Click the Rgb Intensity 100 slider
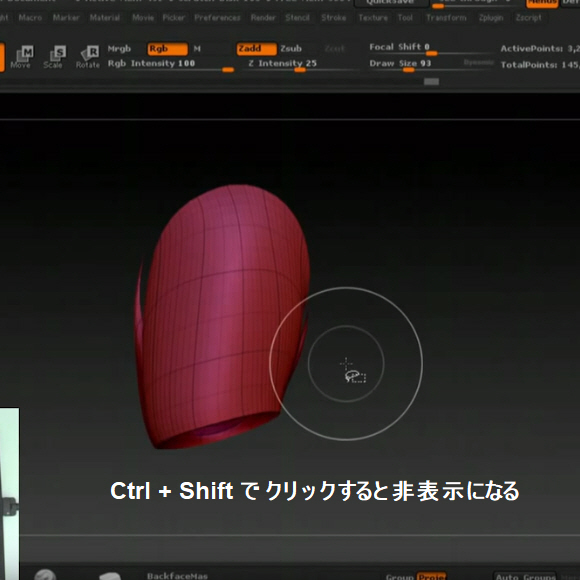 171,64
